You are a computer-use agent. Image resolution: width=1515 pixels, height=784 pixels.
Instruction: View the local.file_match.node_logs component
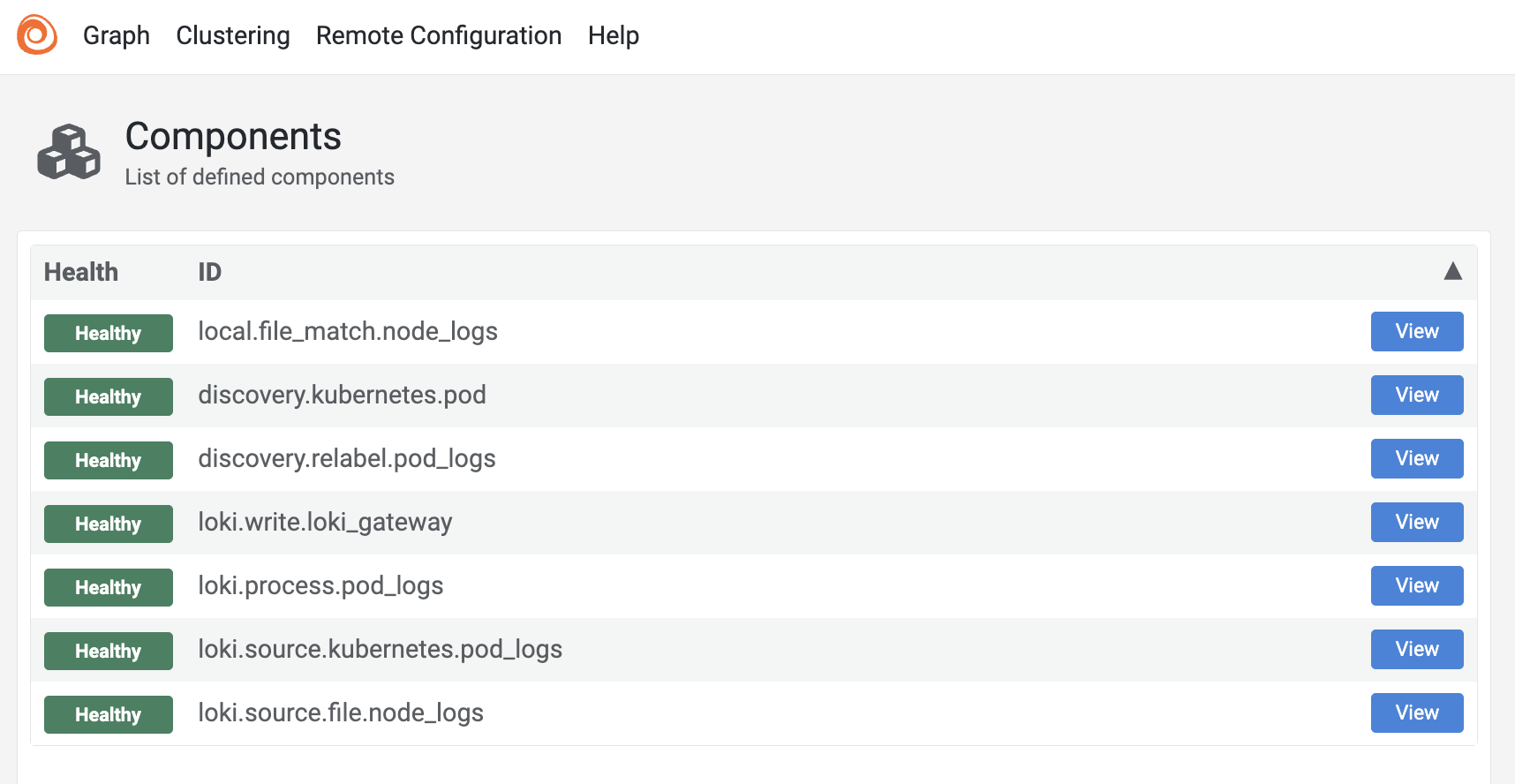point(1416,331)
